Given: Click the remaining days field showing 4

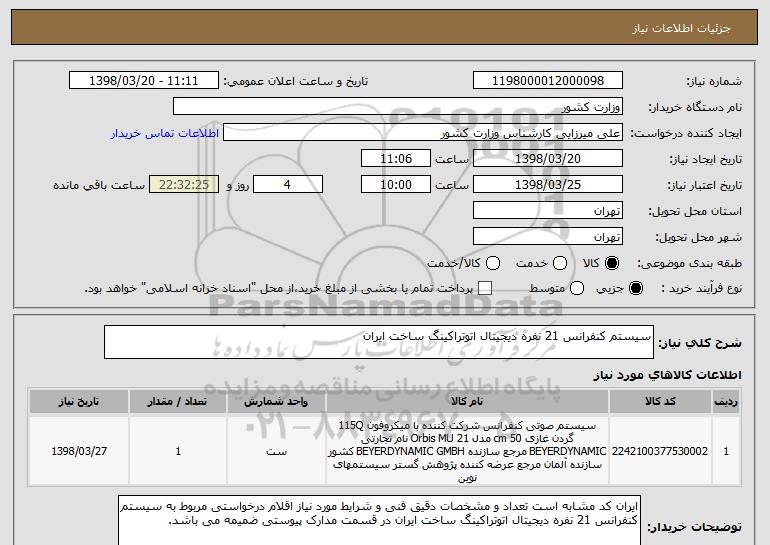Looking at the screenshot, I should (x=288, y=185).
